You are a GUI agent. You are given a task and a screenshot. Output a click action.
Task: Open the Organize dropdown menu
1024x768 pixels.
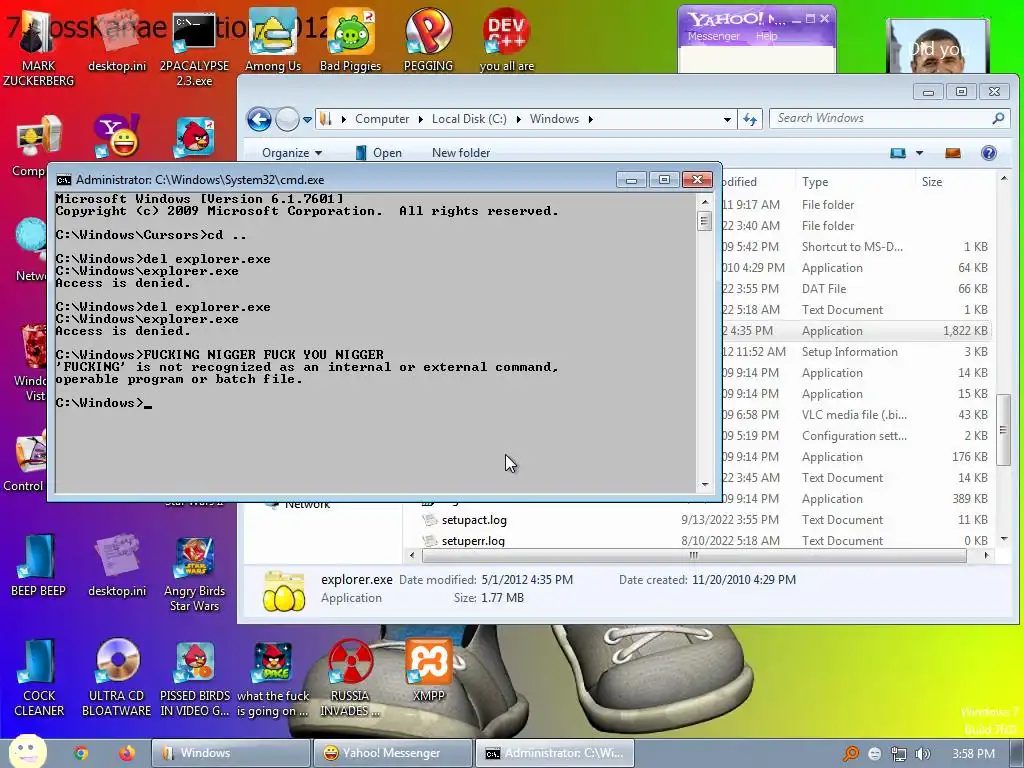click(291, 153)
